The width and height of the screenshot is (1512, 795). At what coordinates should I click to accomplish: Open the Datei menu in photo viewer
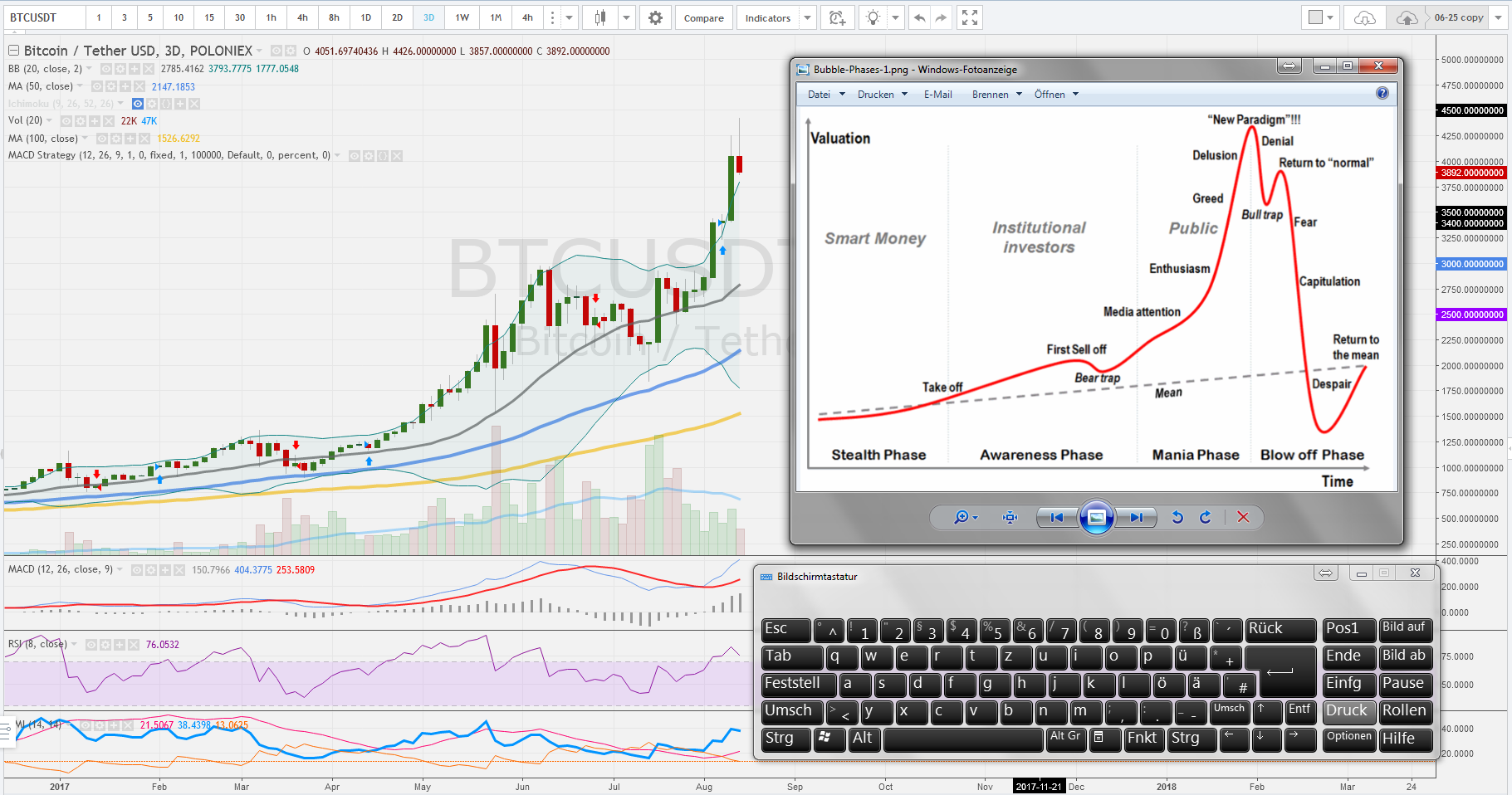coord(826,95)
